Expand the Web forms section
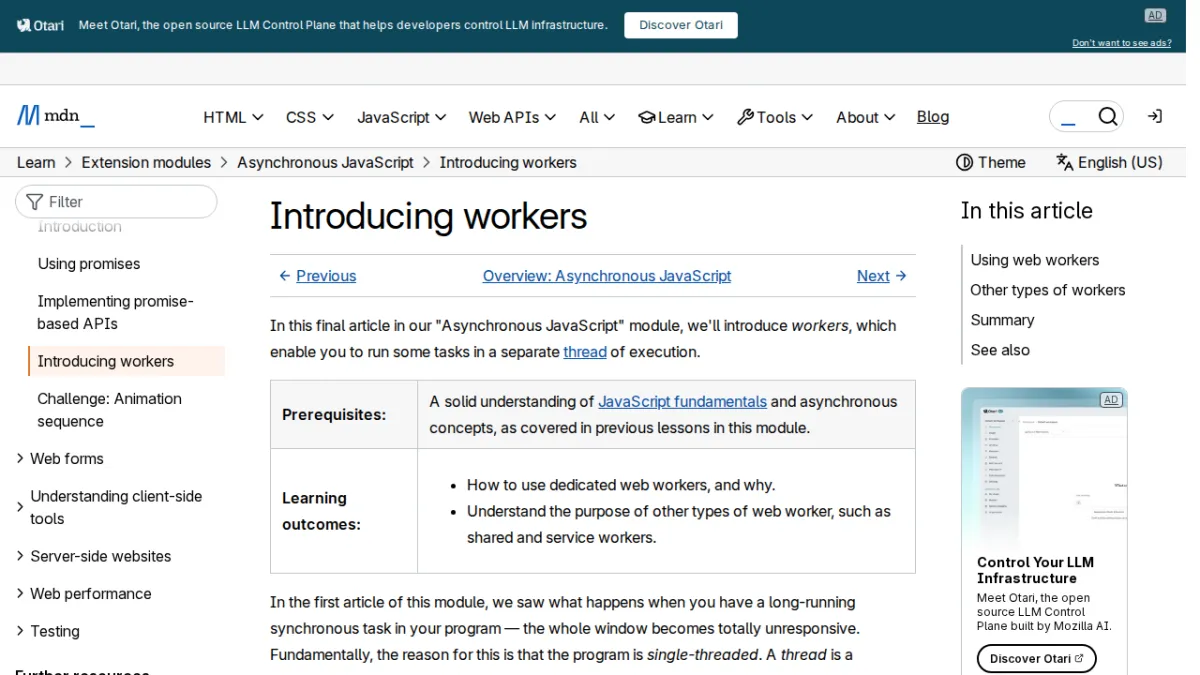The height and width of the screenshot is (675, 1200). (x=60, y=458)
